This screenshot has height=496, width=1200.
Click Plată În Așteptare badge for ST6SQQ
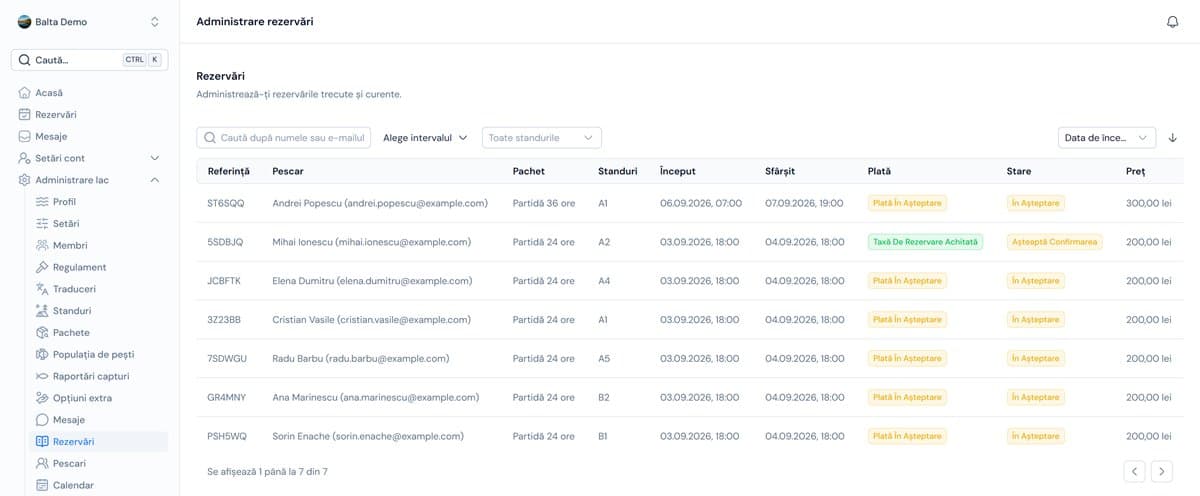point(907,203)
